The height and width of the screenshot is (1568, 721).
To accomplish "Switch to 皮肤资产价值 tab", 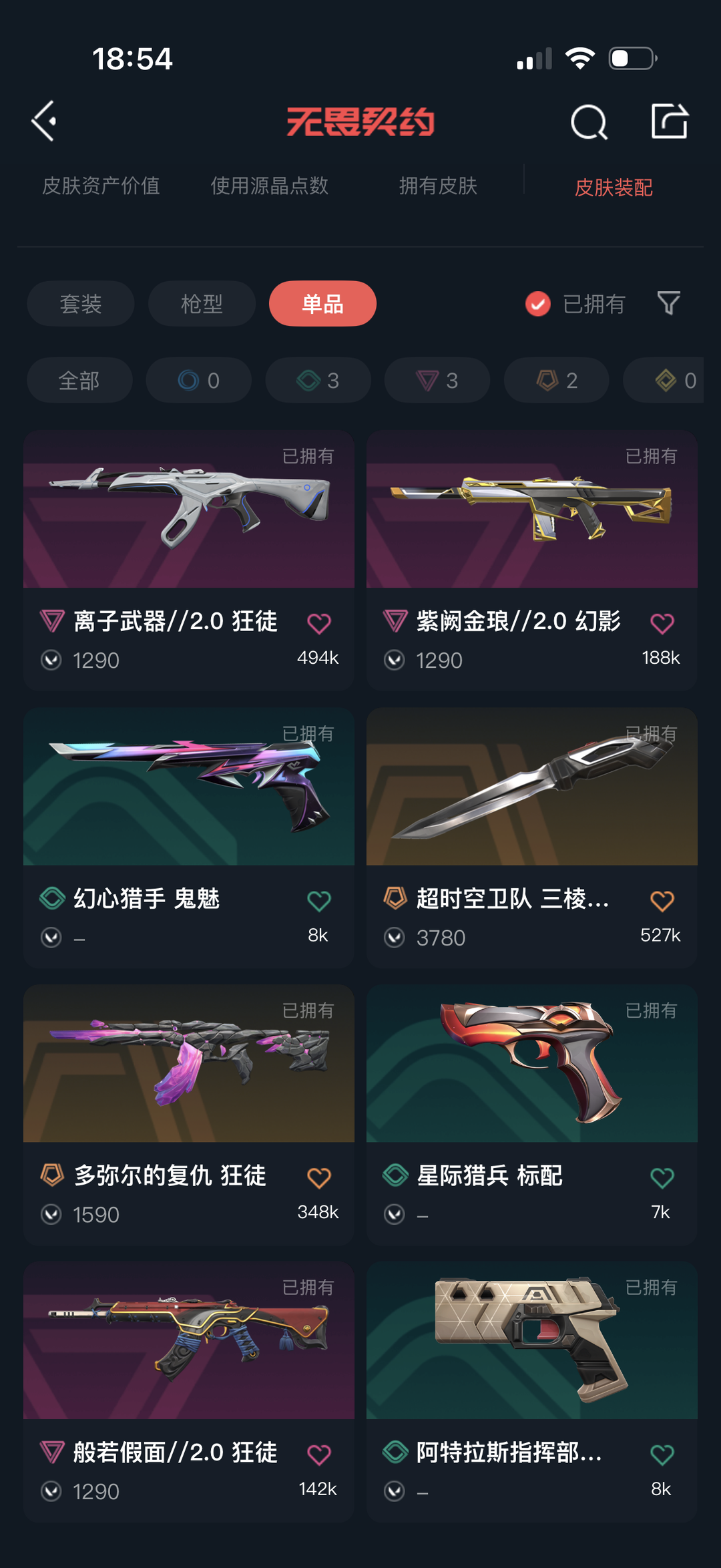I will coord(101,186).
